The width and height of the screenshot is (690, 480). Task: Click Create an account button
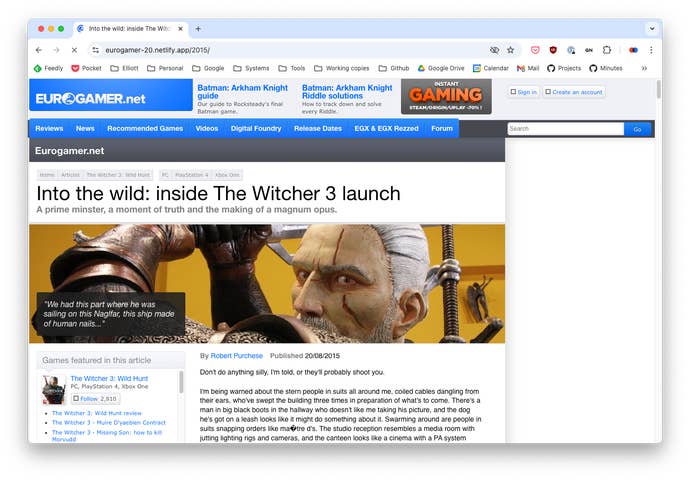pyautogui.click(x=574, y=92)
